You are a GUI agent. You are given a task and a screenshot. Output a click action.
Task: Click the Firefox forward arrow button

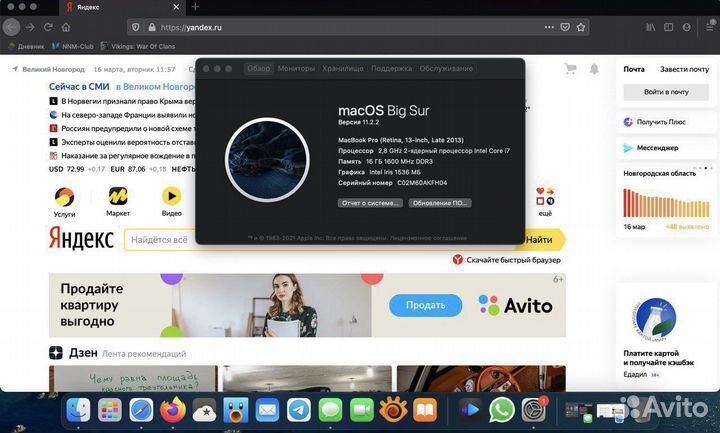(30, 28)
